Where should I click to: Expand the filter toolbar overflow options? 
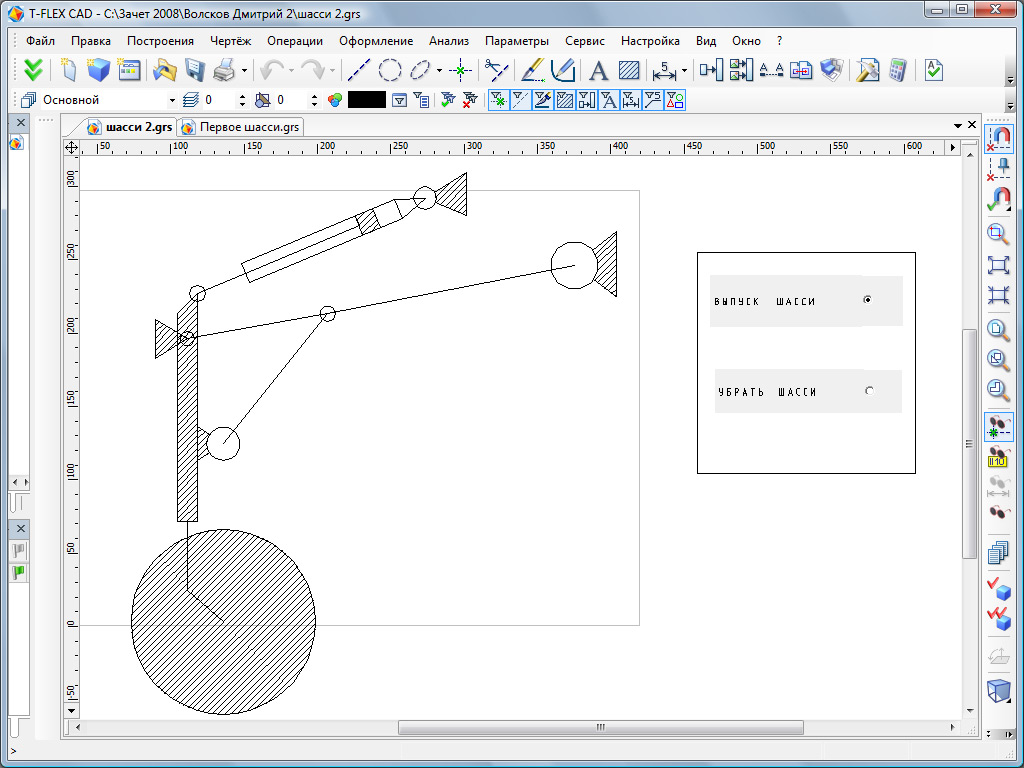(x=1010, y=105)
